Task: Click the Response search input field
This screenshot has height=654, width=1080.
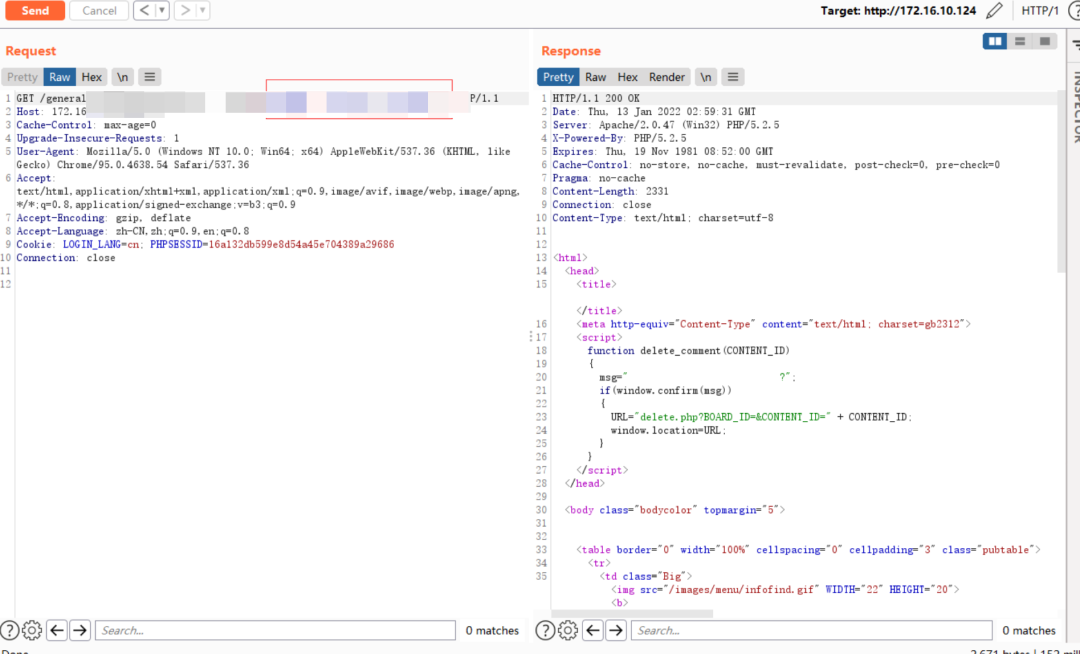Action: tap(811, 630)
